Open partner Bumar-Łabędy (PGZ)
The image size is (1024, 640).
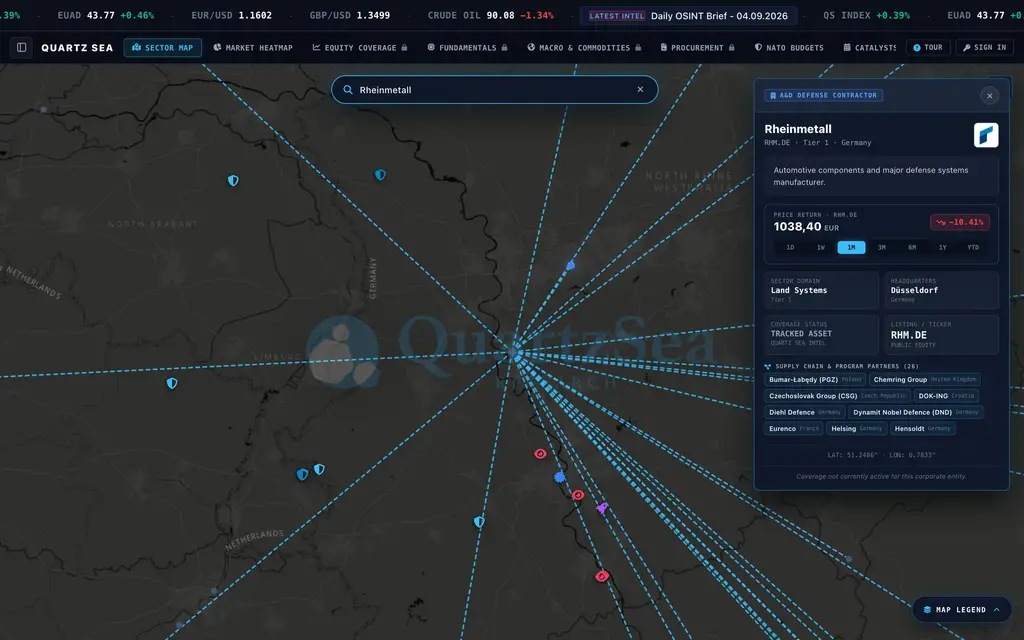point(815,379)
